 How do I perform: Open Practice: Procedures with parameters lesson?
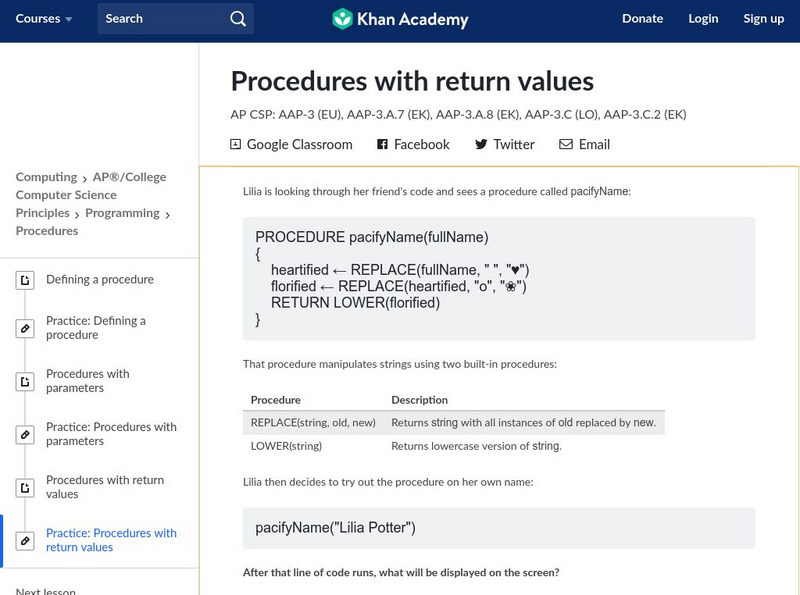[x=111, y=434]
